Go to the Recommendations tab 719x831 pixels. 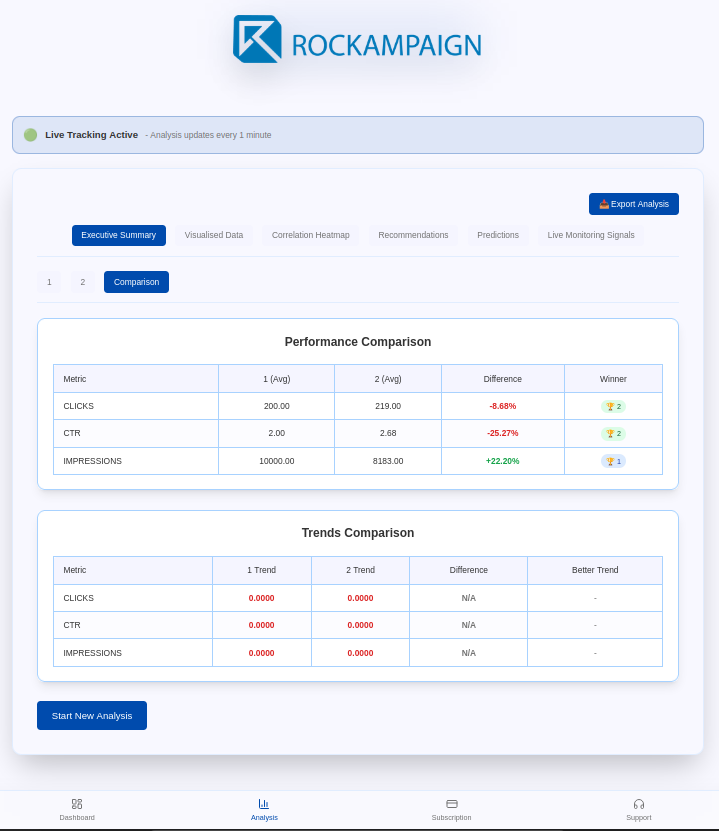(413, 235)
